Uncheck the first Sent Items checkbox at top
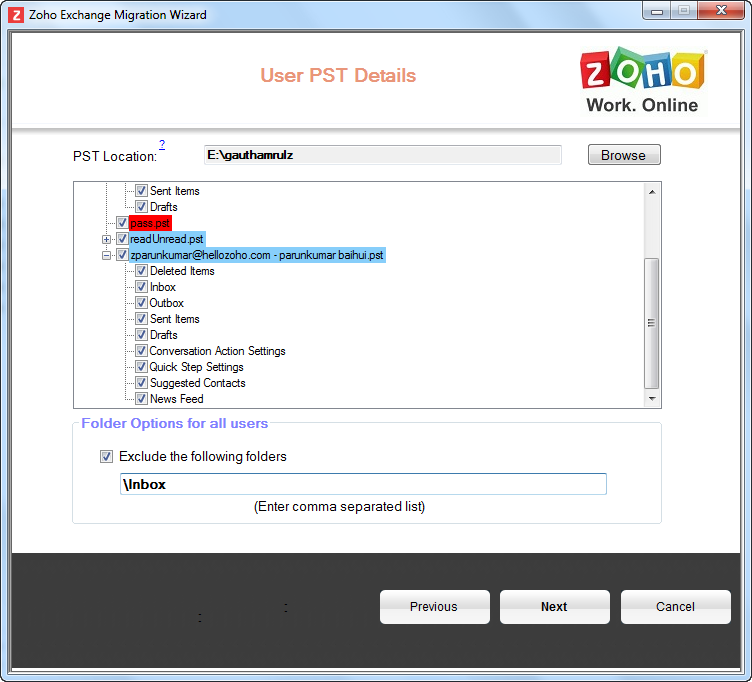The height and width of the screenshot is (682, 752). pyautogui.click(x=141, y=190)
